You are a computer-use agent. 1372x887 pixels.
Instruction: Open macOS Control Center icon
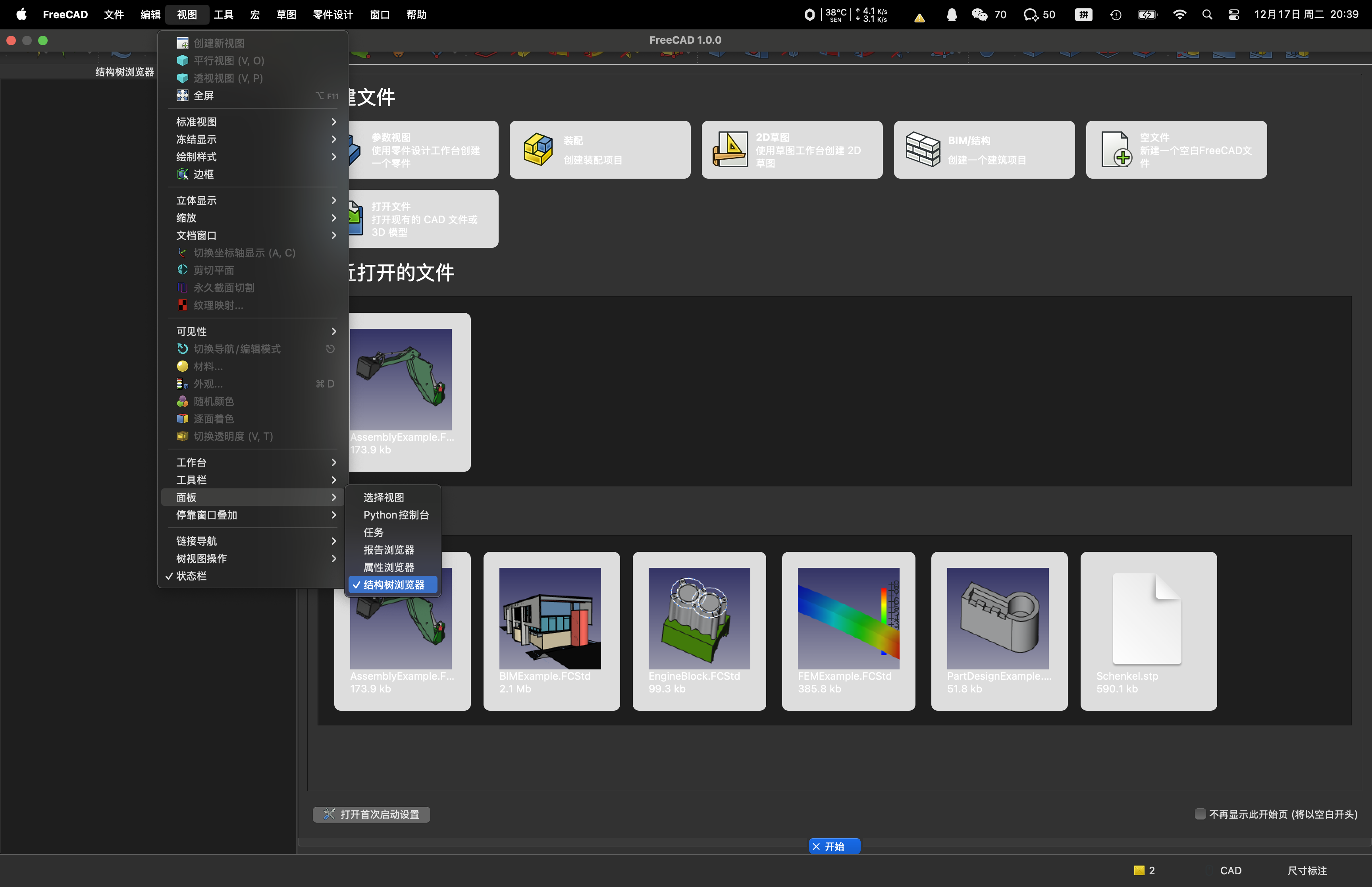1233,14
